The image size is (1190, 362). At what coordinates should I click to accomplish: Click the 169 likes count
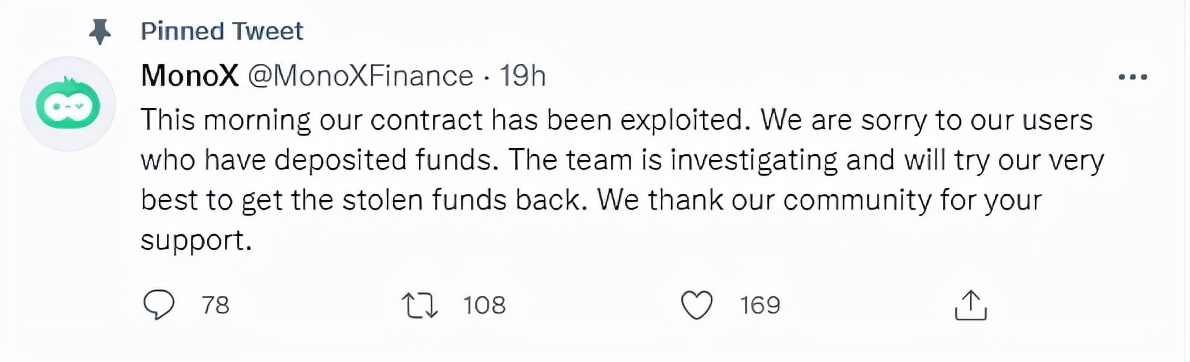(760, 305)
